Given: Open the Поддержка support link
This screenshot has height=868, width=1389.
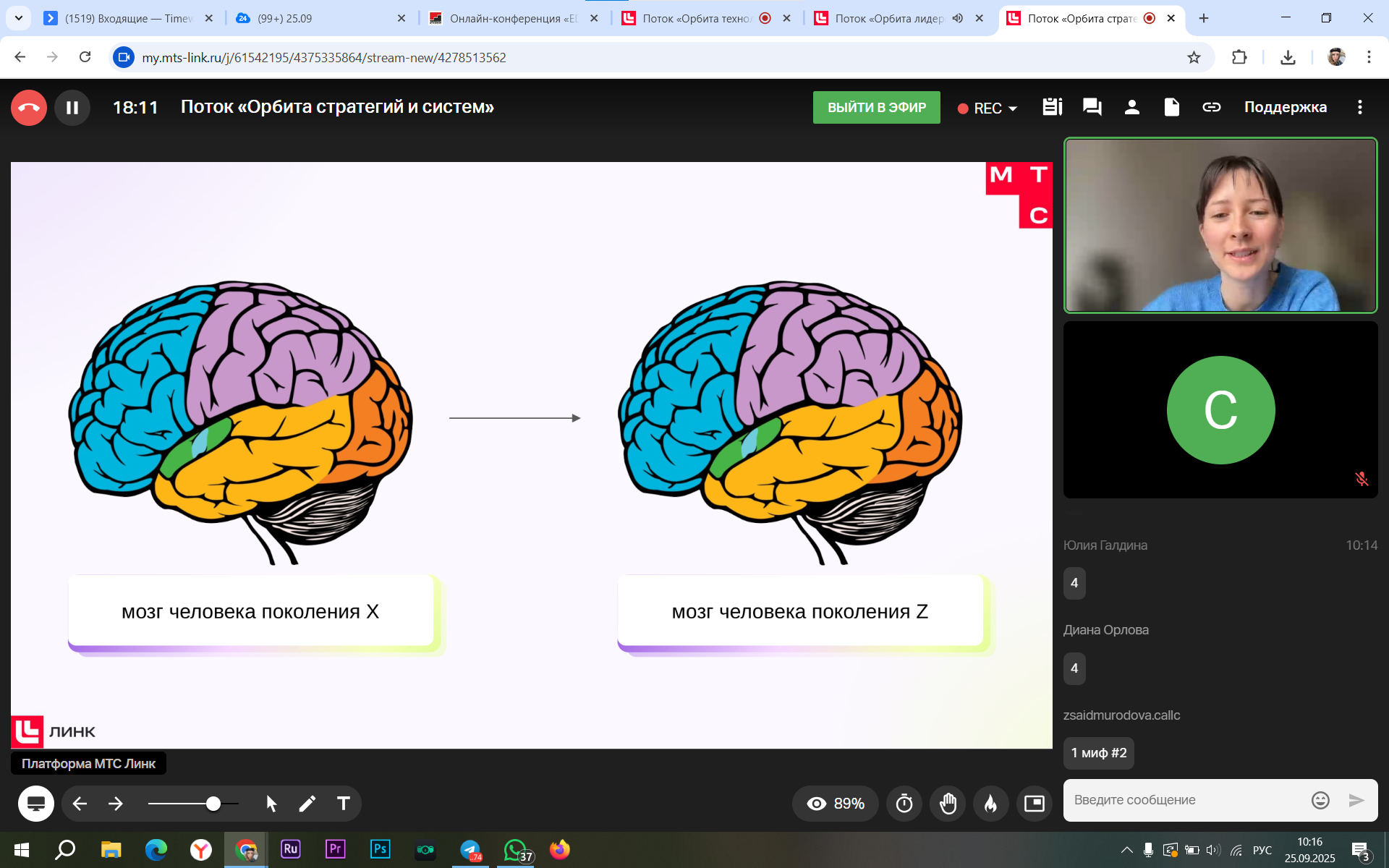Looking at the screenshot, I should (x=1285, y=108).
